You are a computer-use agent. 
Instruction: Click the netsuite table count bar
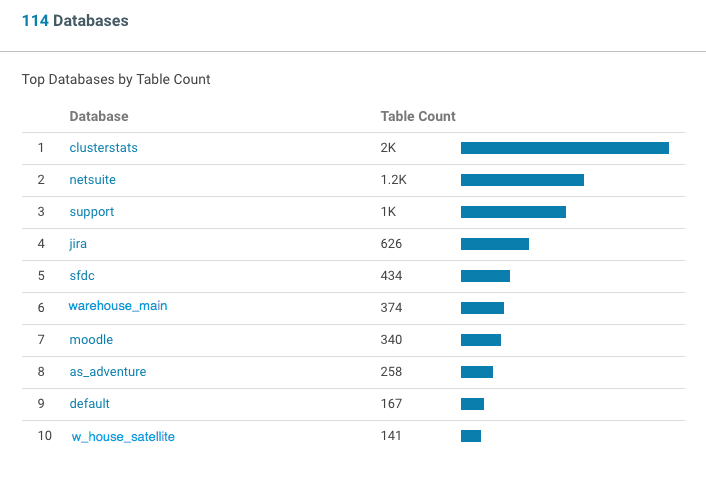coord(522,180)
